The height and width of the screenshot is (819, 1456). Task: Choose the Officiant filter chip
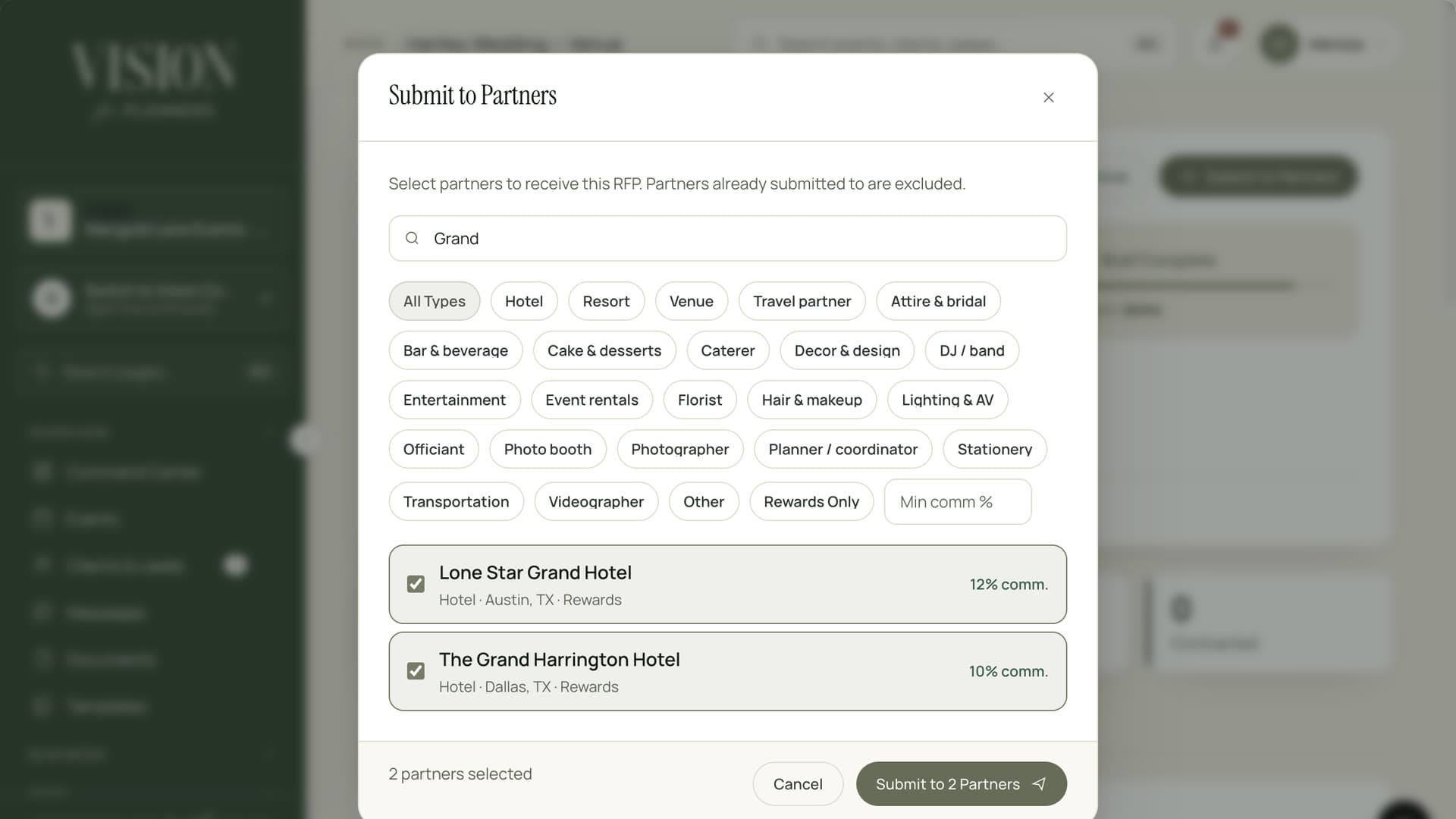click(x=434, y=449)
